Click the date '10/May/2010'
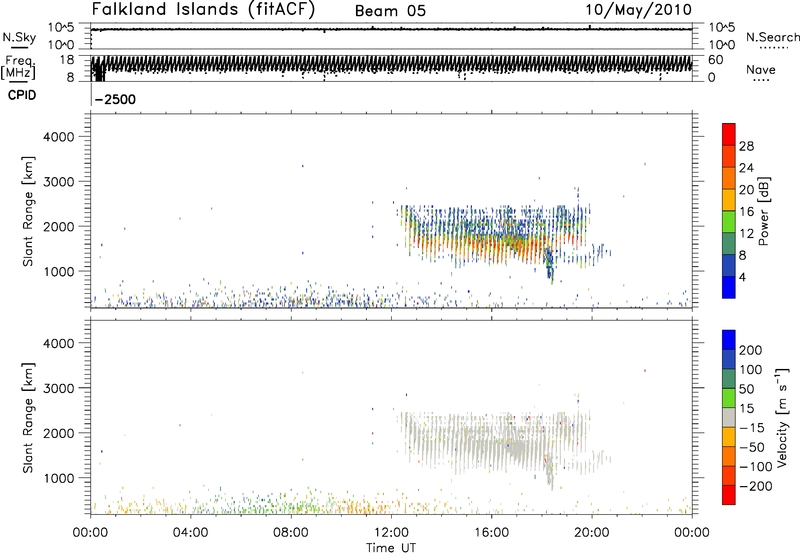 click(x=638, y=10)
